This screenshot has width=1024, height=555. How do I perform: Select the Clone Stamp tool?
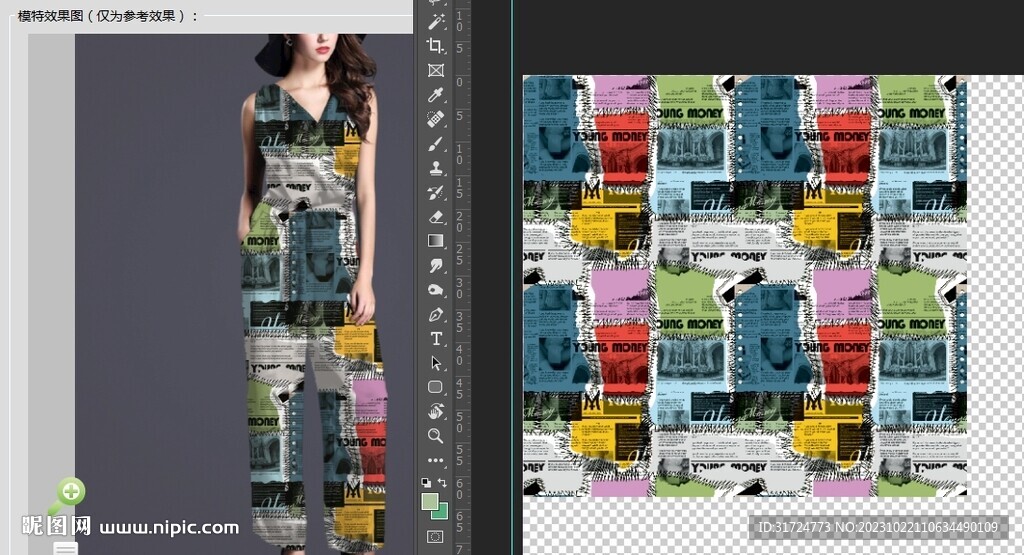tap(436, 168)
